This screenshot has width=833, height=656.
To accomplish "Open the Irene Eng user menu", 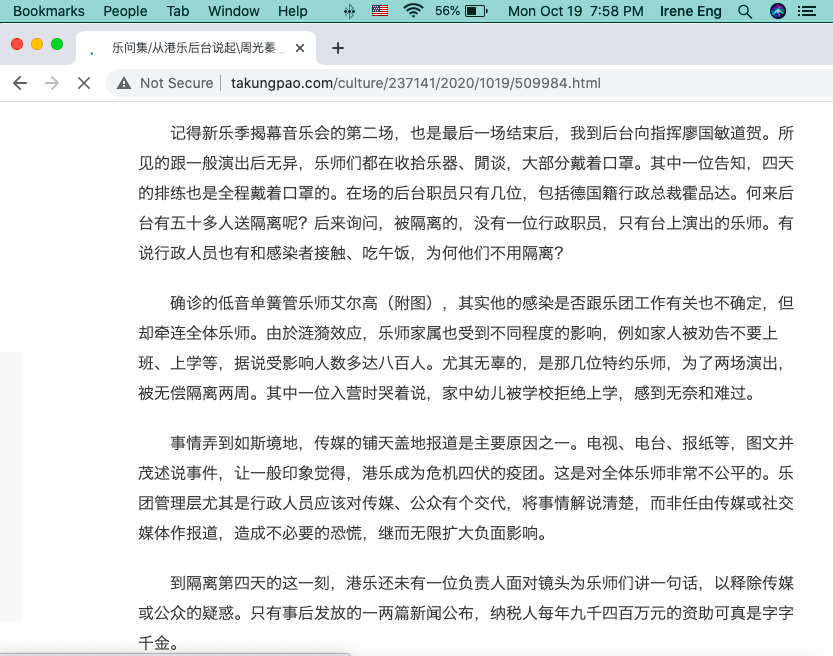I will tap(690, 11).
